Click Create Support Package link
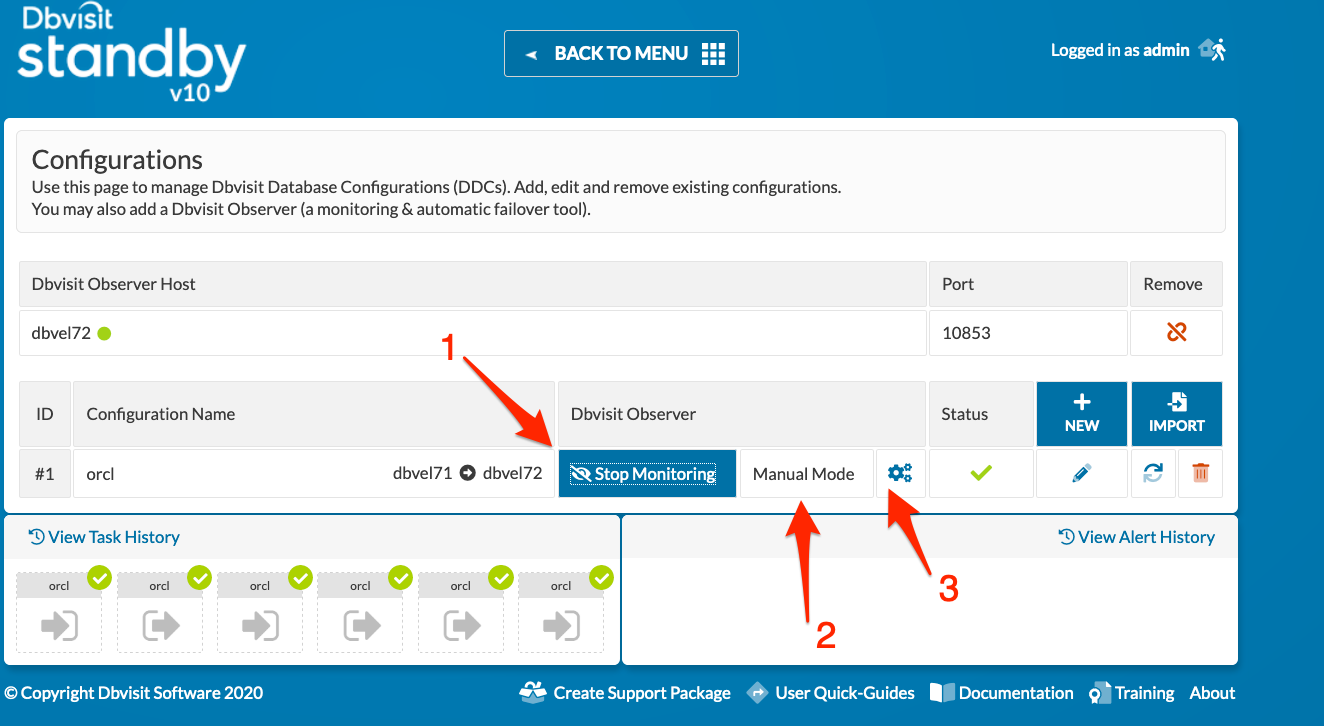The image size is (1324, 726). coord(625,693)
